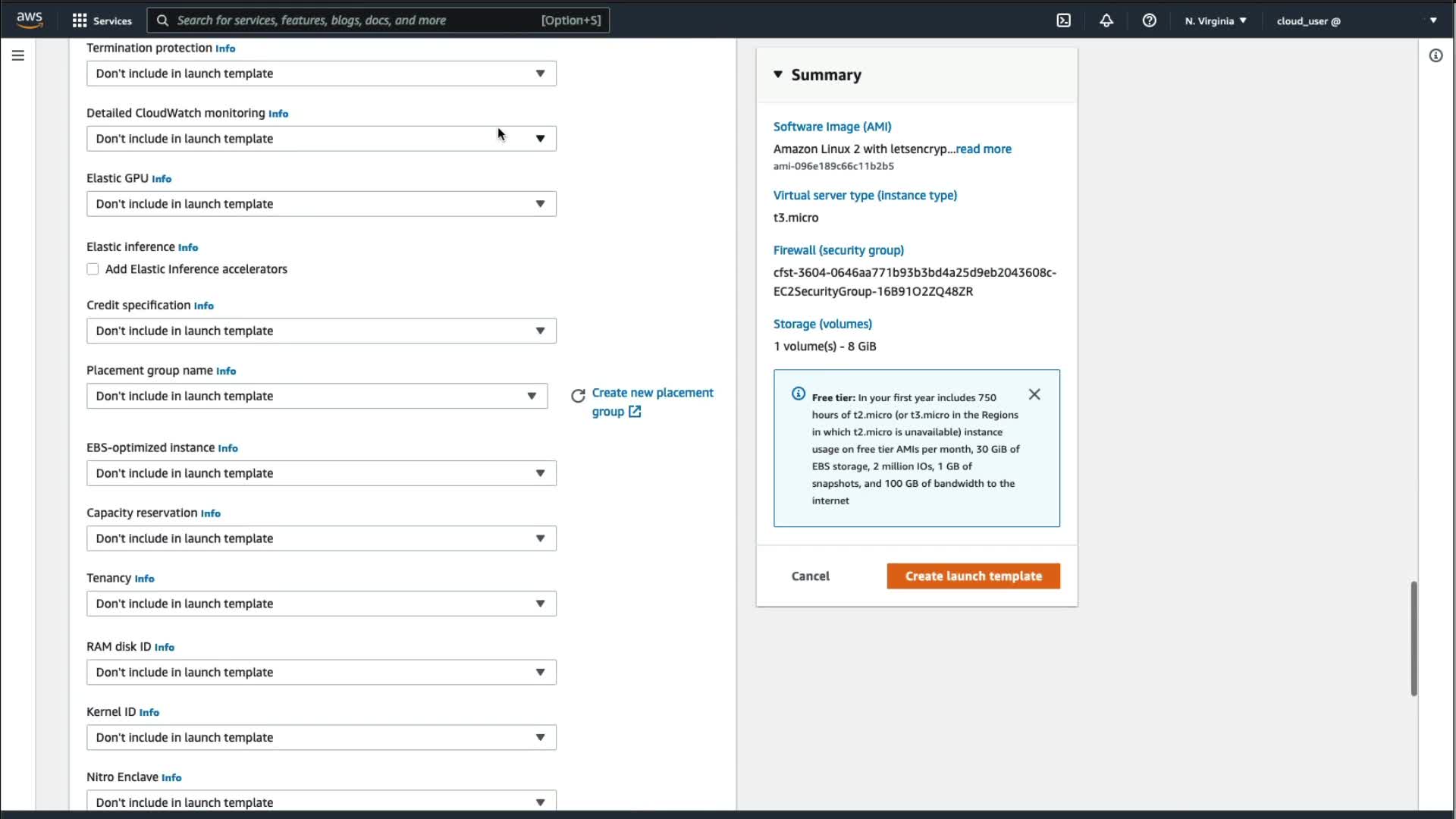Check Add Elastic Inference accelerators
Image resolution: width=1456 pixels, height=819 pixels.
(93, 269)
